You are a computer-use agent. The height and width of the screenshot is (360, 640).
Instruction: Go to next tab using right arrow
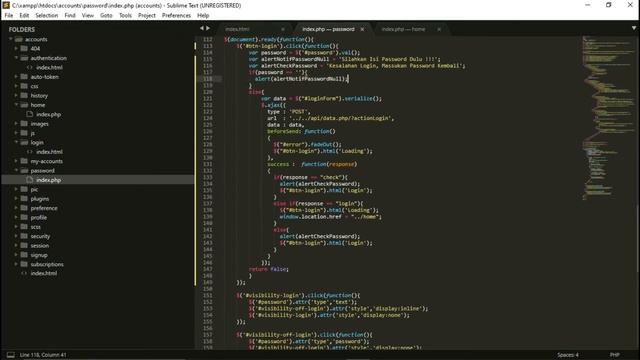tap(208, 28)
